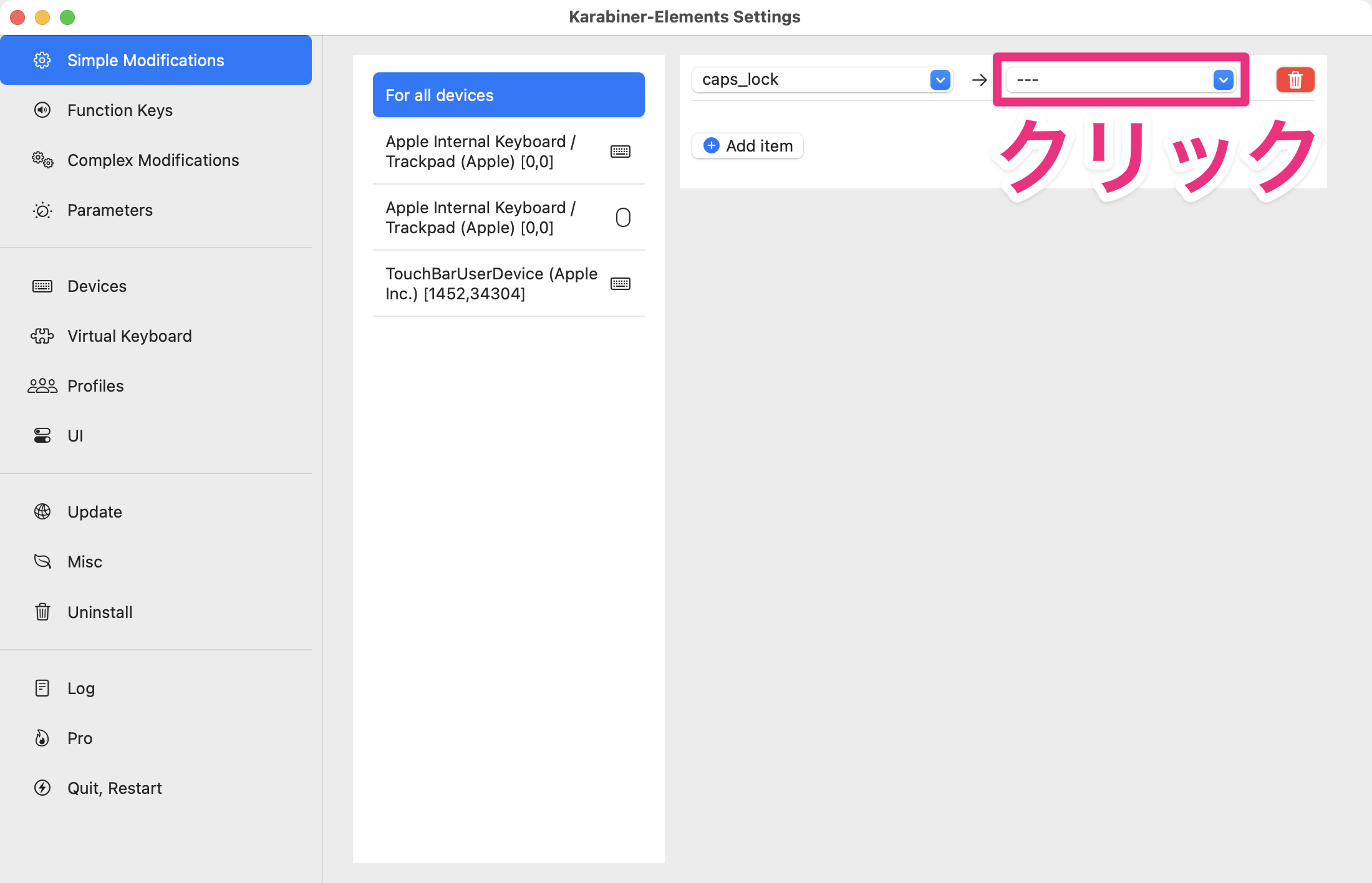Click the Pro flame icon
The image size is (1372, 883).
point(42,738)
